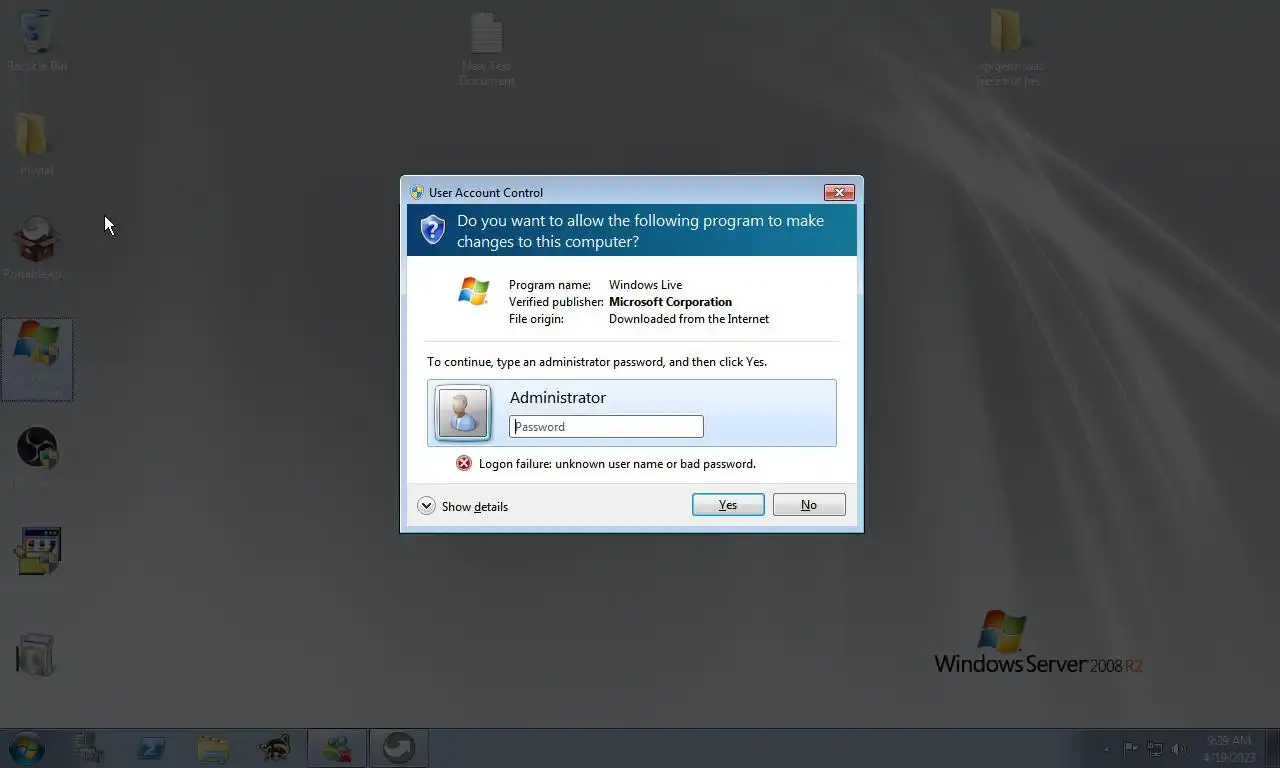This screenshot has height=768, width=1280.
Task: Select the New Text Document desktop icon
Action: tap(487, 49)
